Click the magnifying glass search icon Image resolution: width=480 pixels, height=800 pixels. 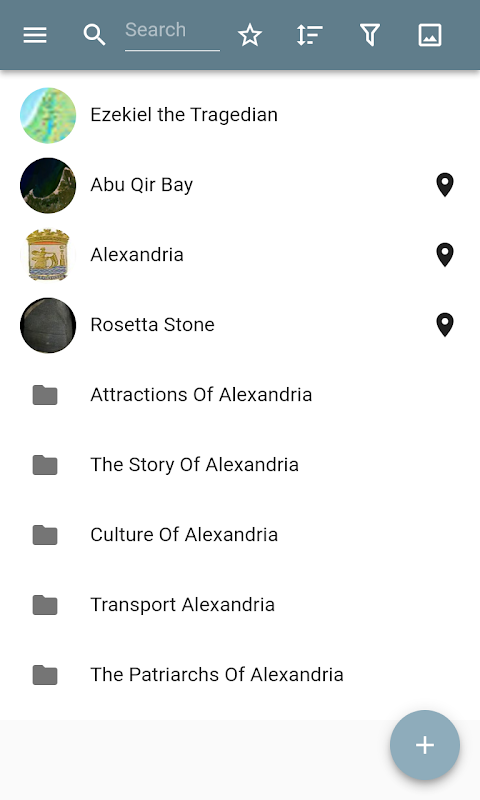94,35
